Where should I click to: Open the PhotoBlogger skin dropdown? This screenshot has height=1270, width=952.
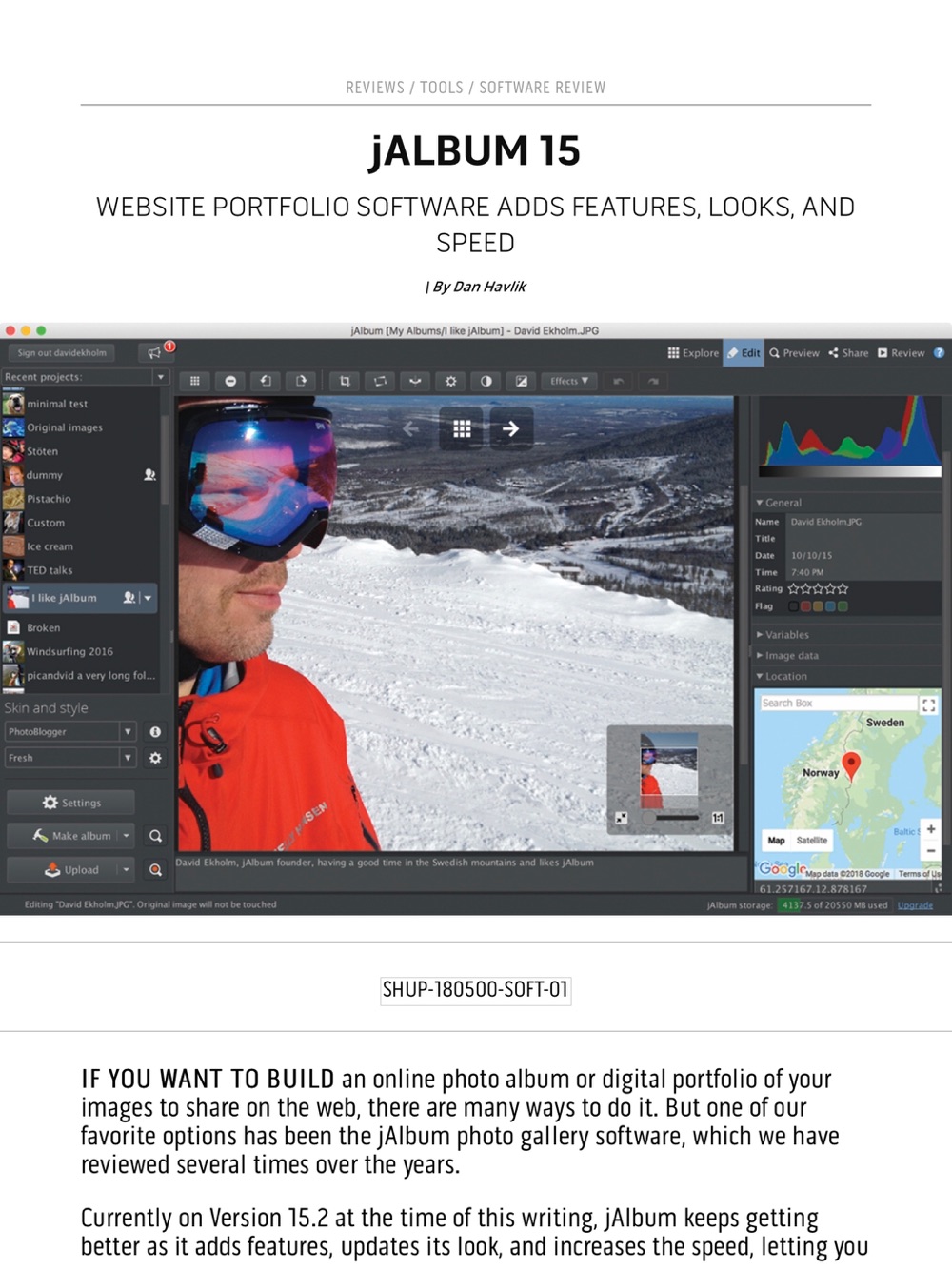[128, 731]
